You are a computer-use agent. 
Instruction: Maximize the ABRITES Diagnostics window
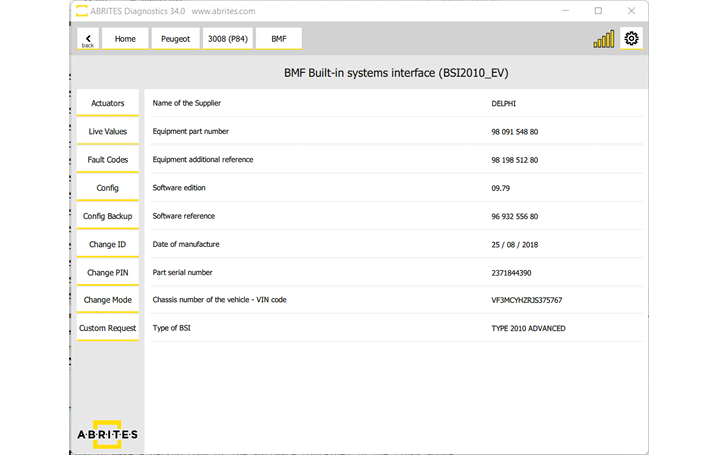coord(598,11)
